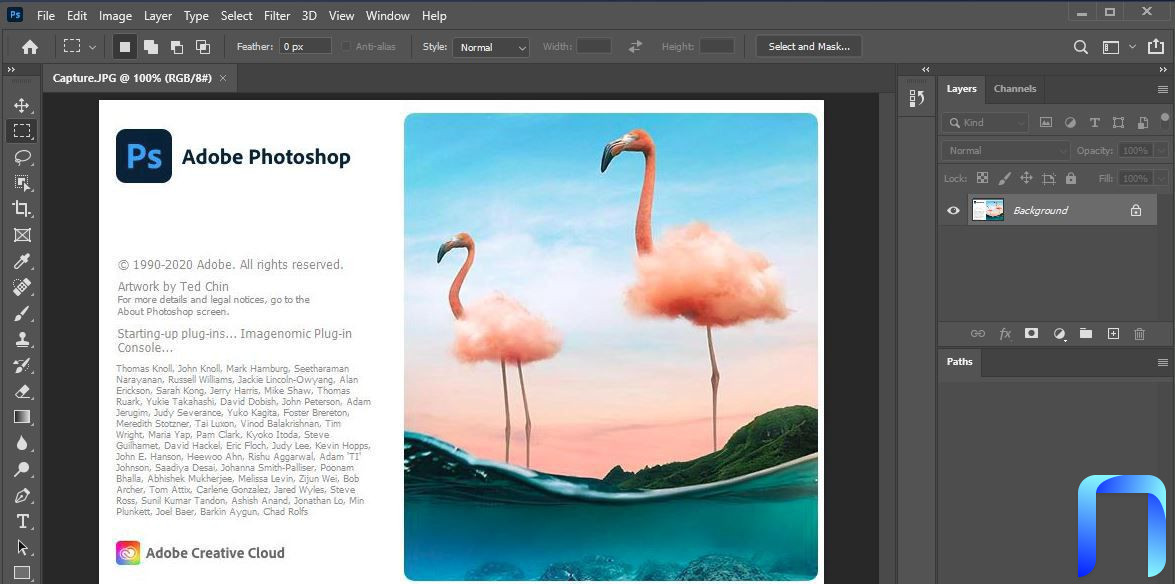Viewport: 1175px width, 584px height.
Task: Select the Eyedropper tool
Action: click(x=22, y=262)
